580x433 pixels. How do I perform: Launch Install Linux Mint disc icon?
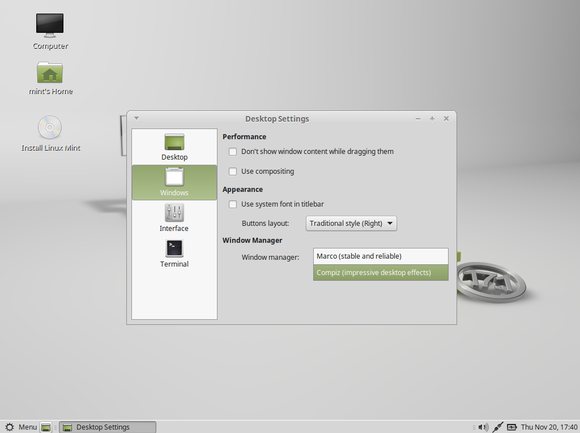50,133
